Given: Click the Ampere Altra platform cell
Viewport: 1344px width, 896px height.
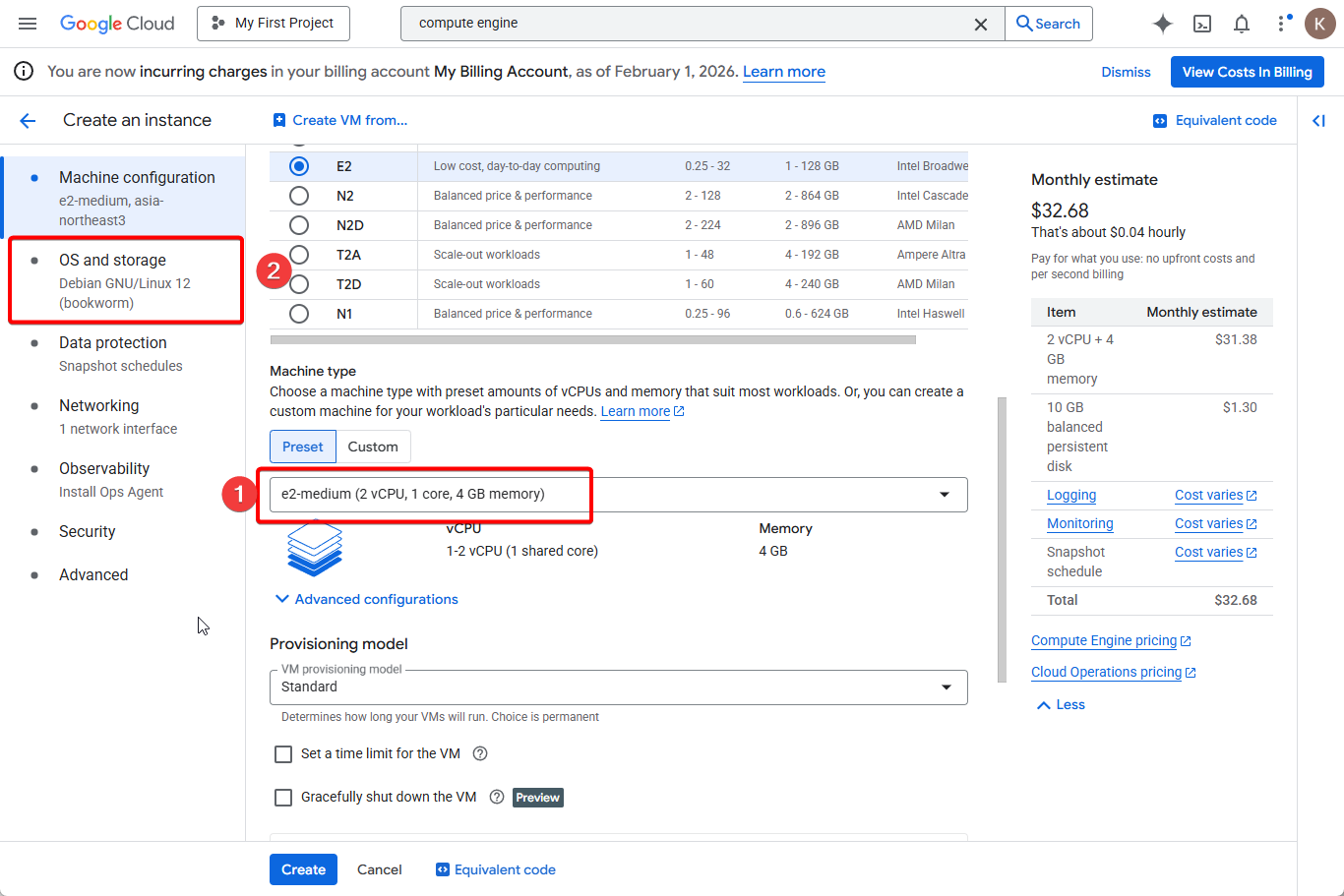Looking at the screenshot, I should click(x=931, y=255).
